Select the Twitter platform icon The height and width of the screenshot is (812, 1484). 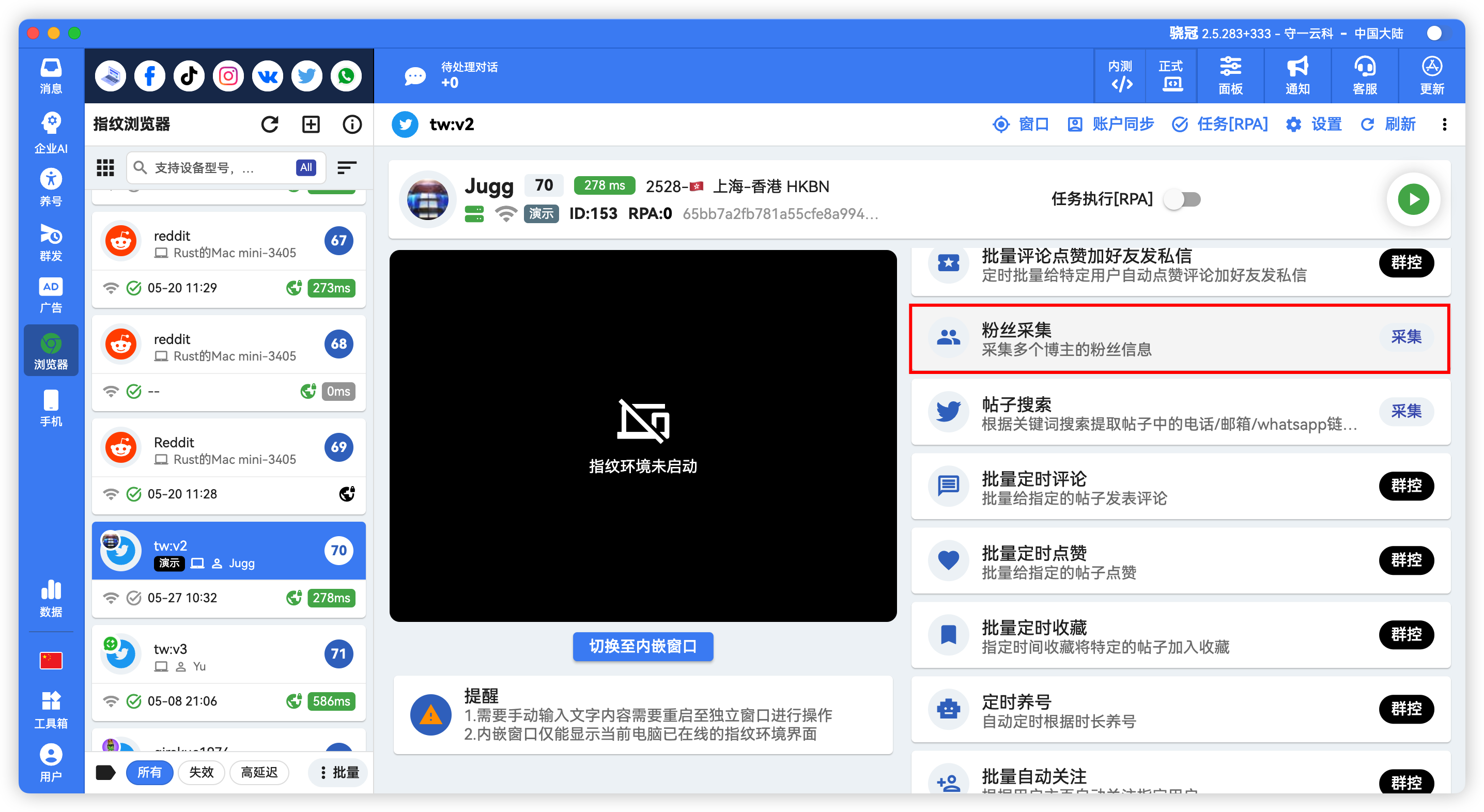click(306, 76)
